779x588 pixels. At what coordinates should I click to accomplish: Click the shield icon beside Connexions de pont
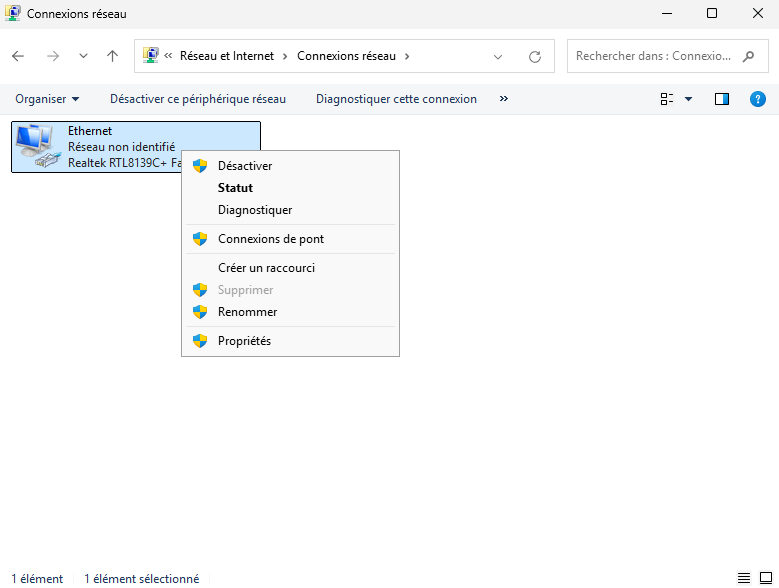[x=200, y=239]
